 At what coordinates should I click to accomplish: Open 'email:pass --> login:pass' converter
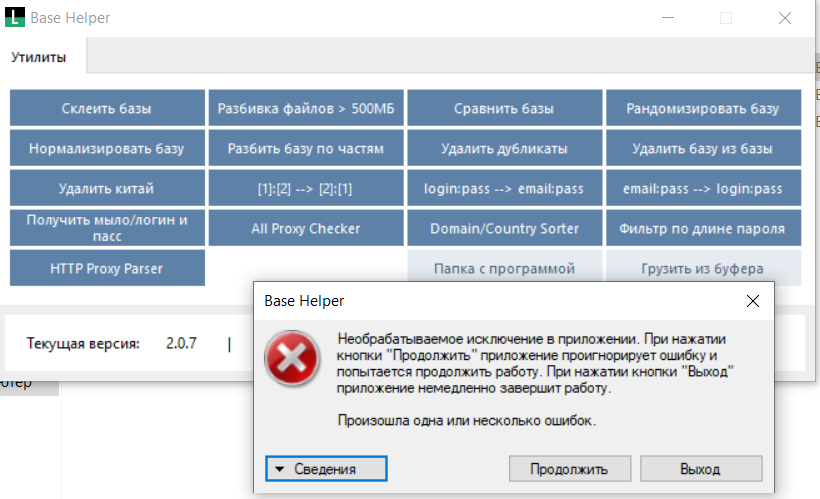(703, 189)
